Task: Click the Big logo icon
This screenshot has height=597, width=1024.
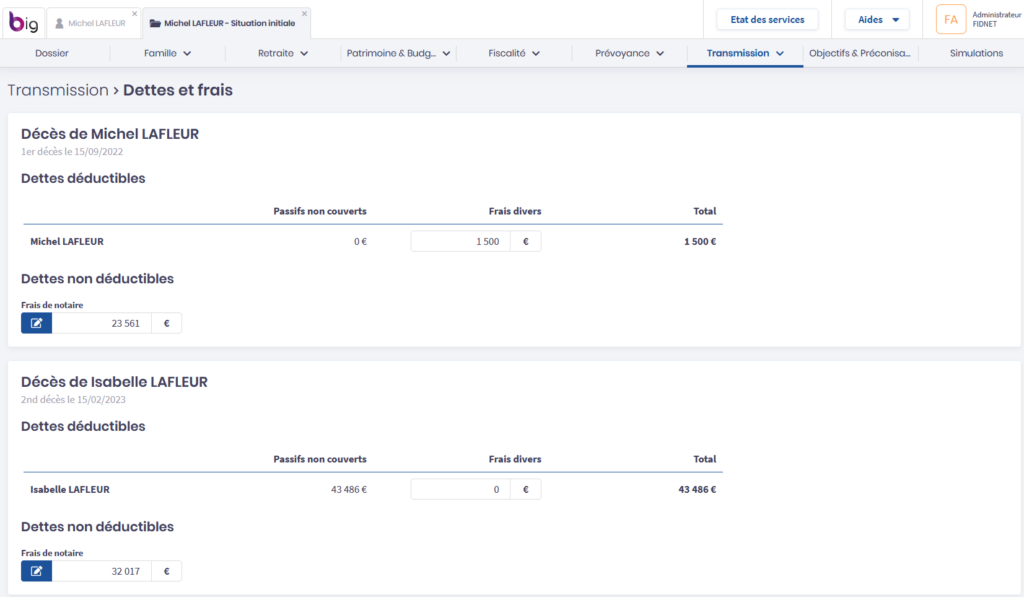Action: coord(23,21)
